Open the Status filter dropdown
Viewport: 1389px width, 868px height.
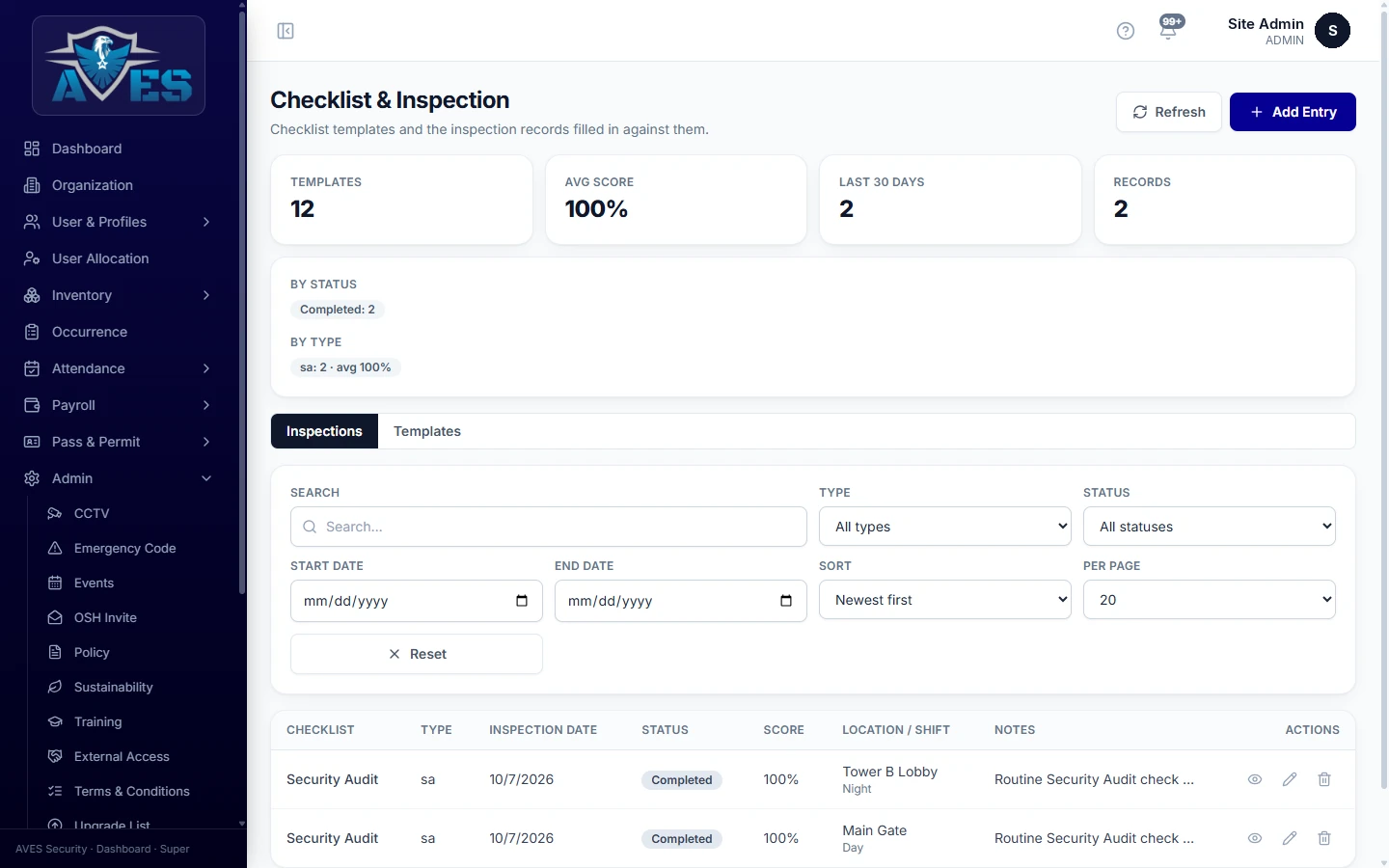pyautogui.click(x=1210, y=527)
